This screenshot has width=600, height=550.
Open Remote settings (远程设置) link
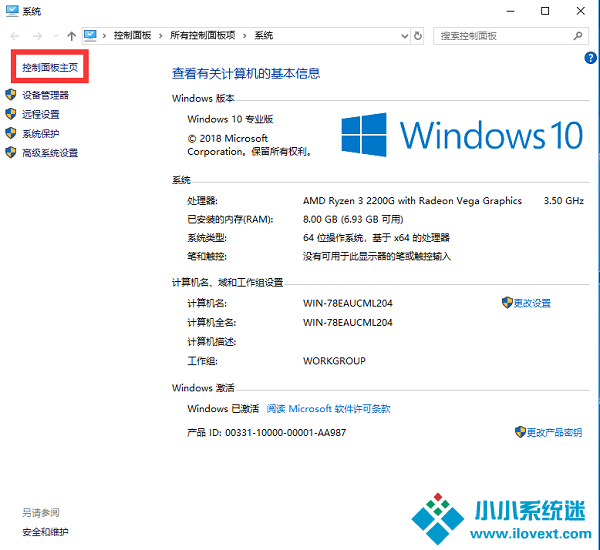pyautogui.click(x=41, y=114)
